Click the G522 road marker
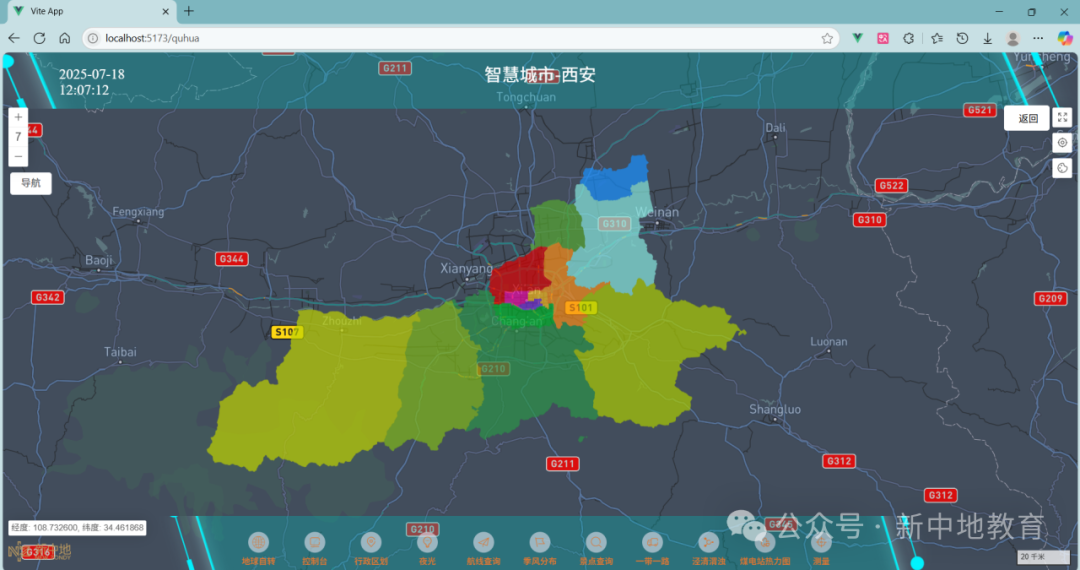The image size is (1080, 570). click(891, 186)
